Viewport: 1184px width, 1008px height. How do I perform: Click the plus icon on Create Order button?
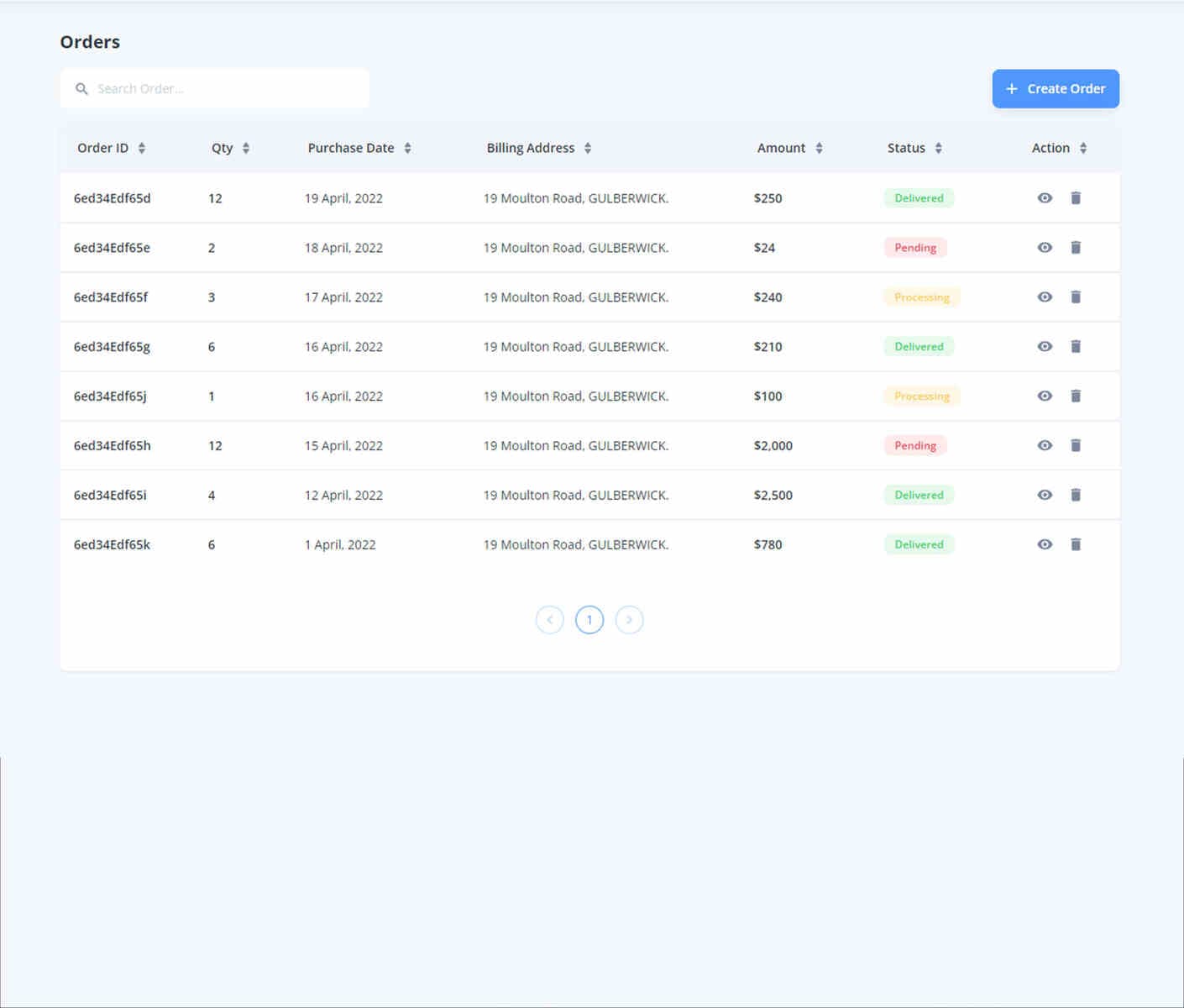pos(1011,88)
